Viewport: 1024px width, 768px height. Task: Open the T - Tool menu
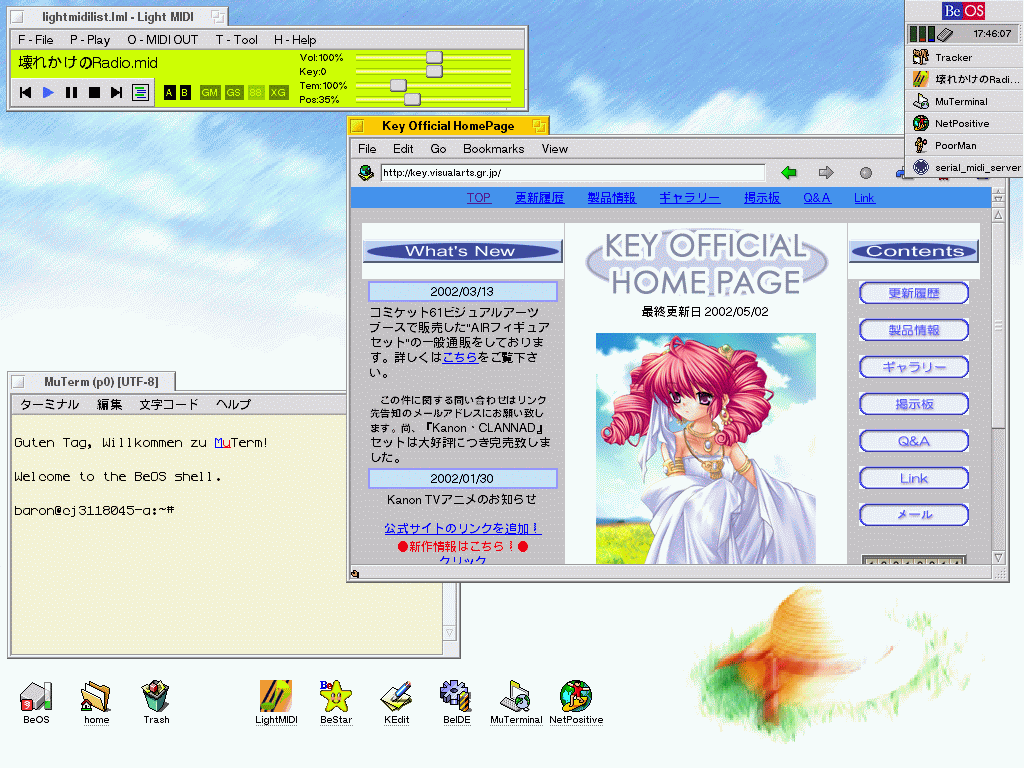pyautogui.click(x=236, y=40)
